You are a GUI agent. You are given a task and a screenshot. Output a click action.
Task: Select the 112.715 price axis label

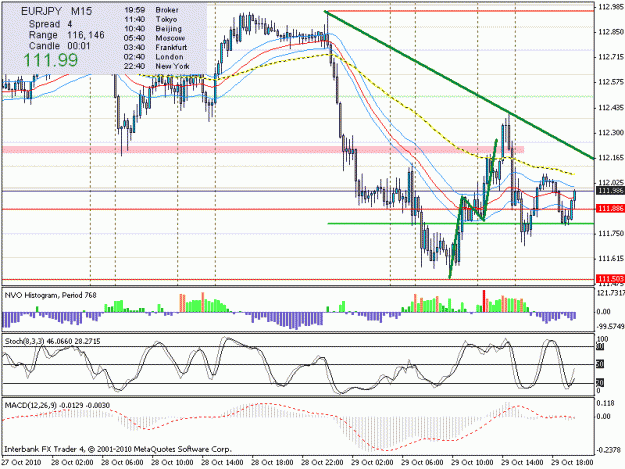611,57
